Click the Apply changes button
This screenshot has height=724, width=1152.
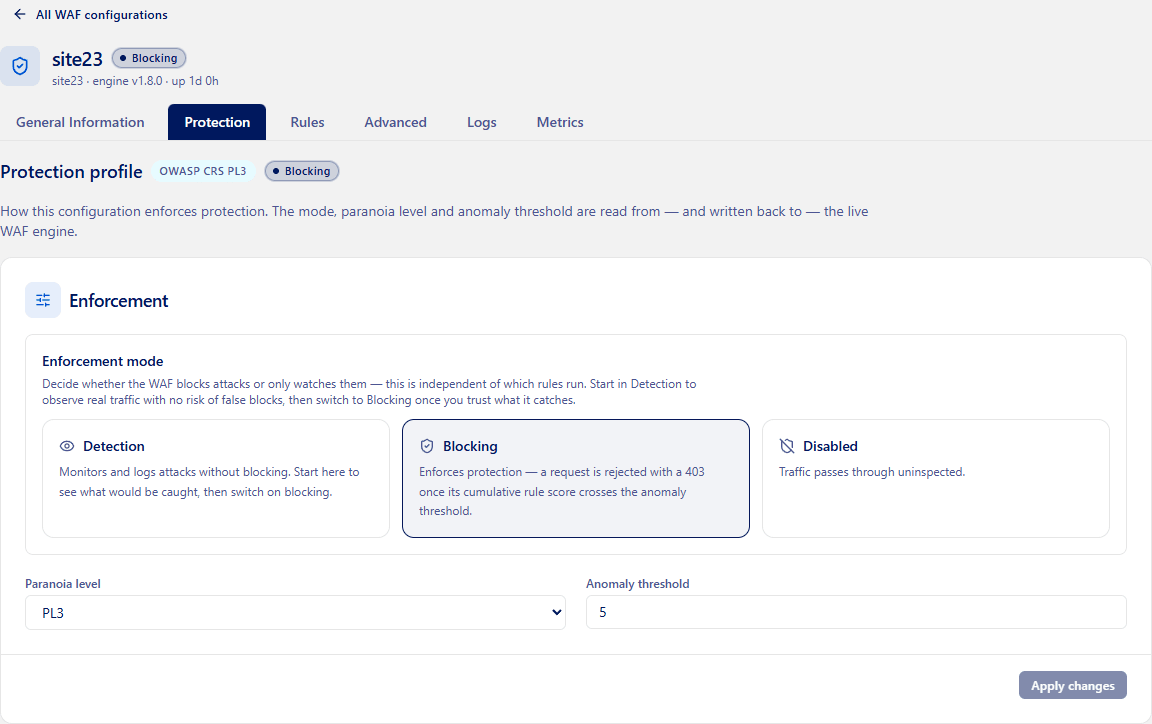pyautogui.click(x=1073, y=685)
